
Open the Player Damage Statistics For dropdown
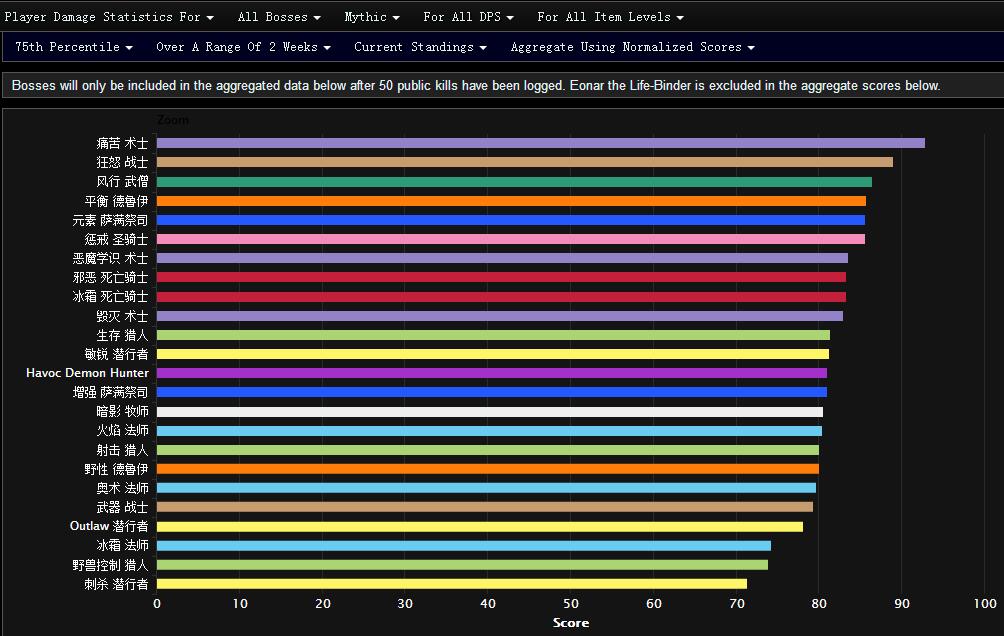point(109,17)
